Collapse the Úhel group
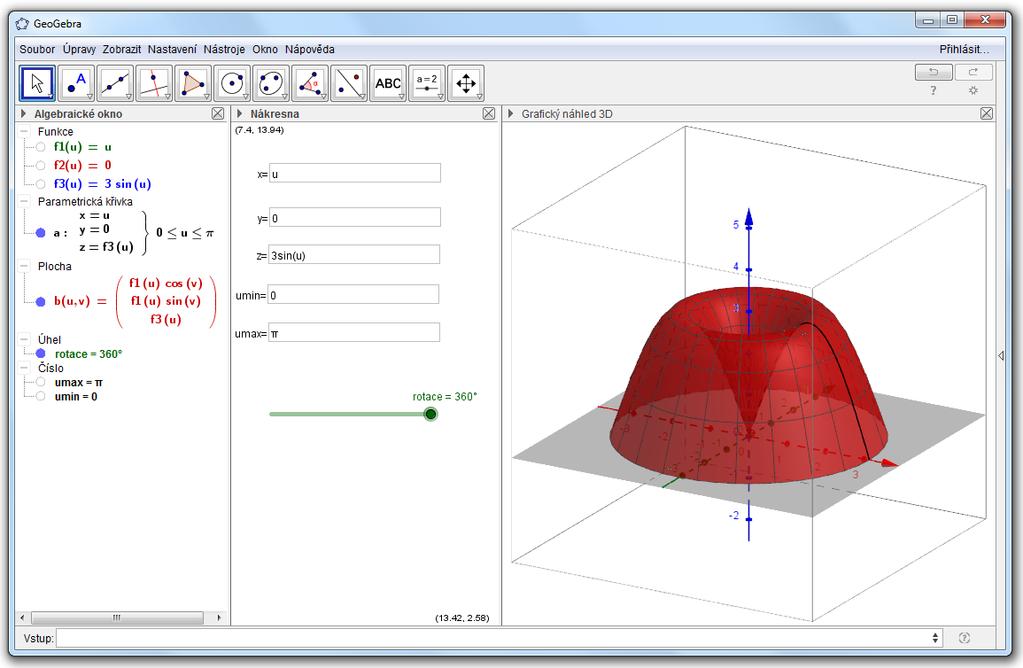 pyautogui.click(x=24, y=339)
